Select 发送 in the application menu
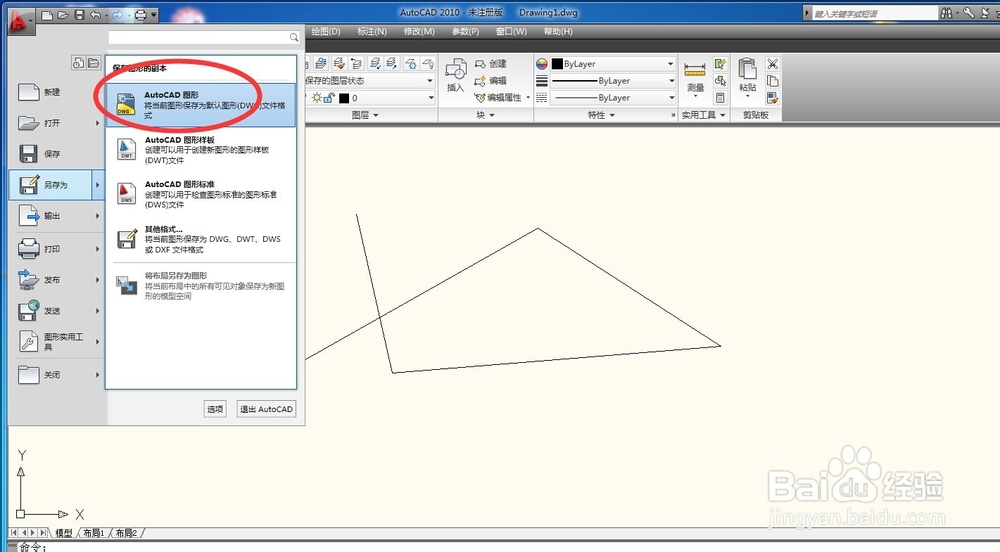The width and height of the screenshot is (1000, 552). [x=56, y=311]
